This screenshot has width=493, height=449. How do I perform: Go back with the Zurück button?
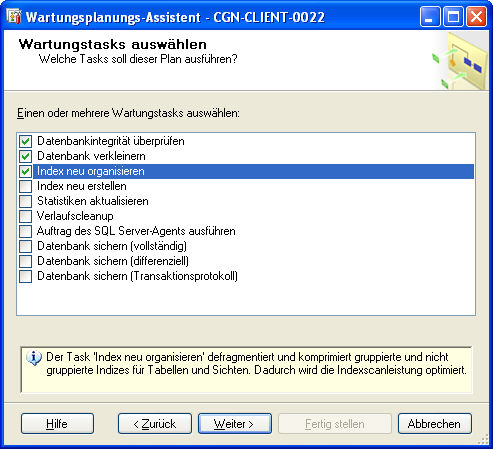tap(155, 424)
